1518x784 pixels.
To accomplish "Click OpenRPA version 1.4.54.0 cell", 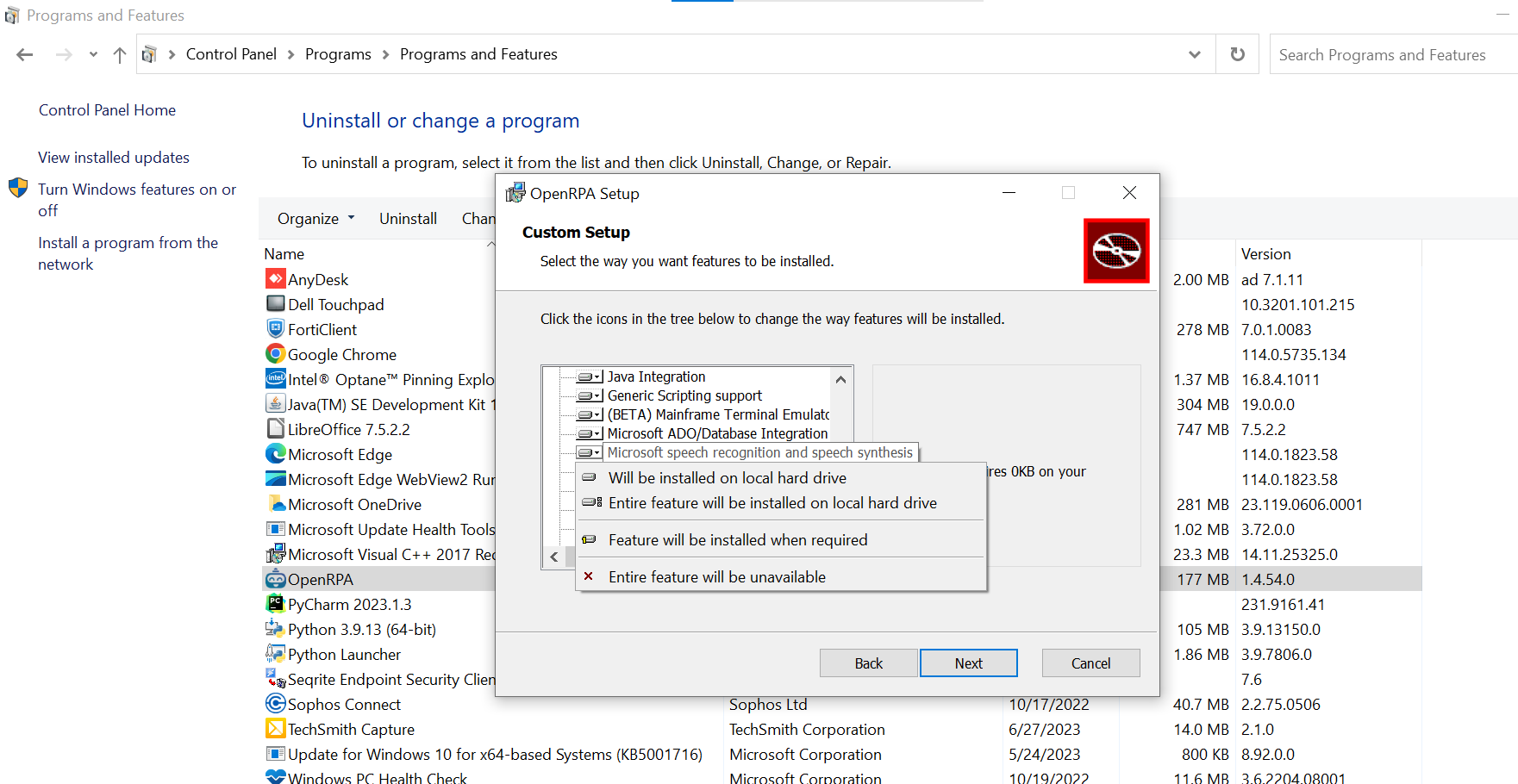I will coord(1267,579).
